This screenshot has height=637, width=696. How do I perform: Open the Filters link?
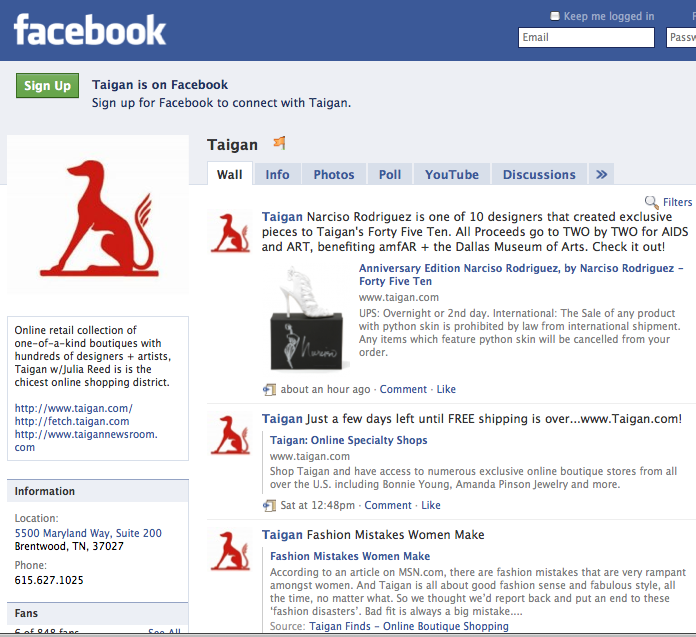[677, 202]
